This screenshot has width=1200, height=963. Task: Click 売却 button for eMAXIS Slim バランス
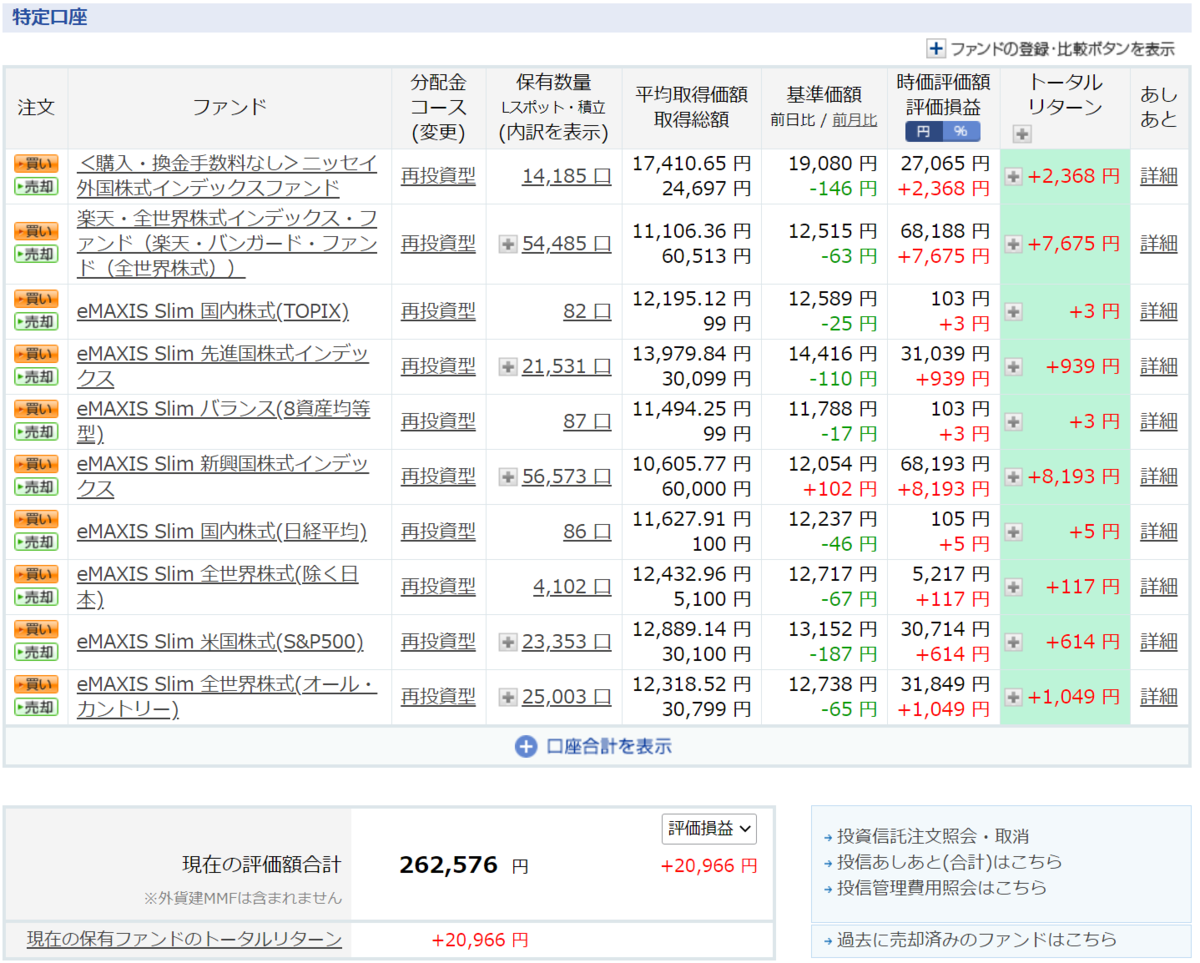coord(36,432)
